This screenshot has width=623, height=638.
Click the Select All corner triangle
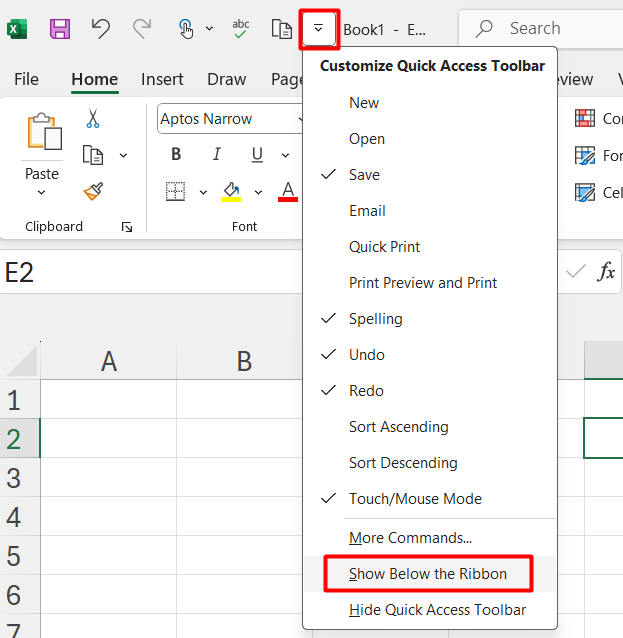21,361
